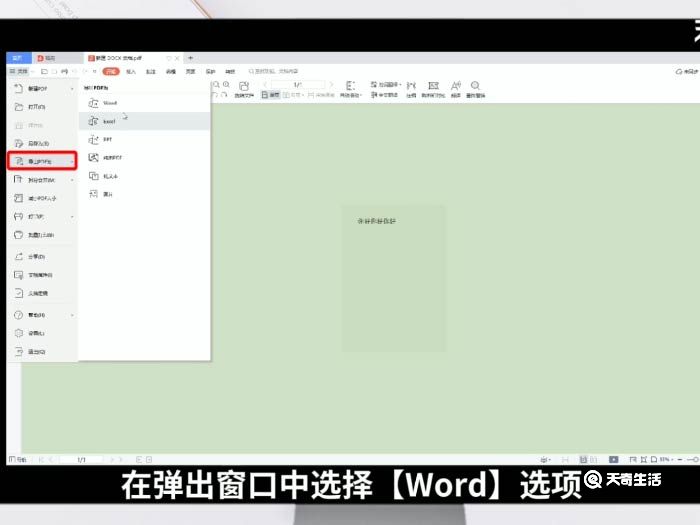
Task: Click Export PDF as menu entry
Action: (42, 161)
